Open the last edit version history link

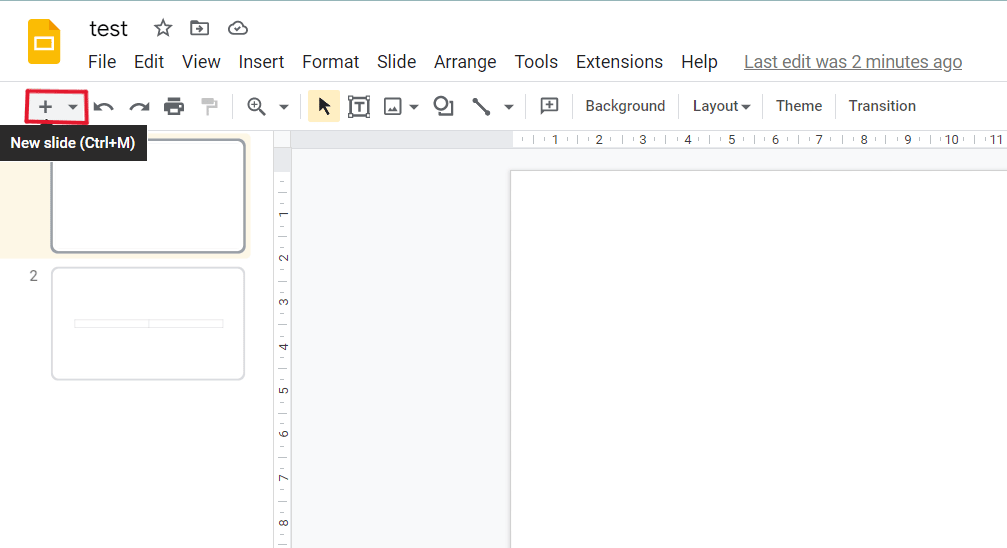click(853, 62)
